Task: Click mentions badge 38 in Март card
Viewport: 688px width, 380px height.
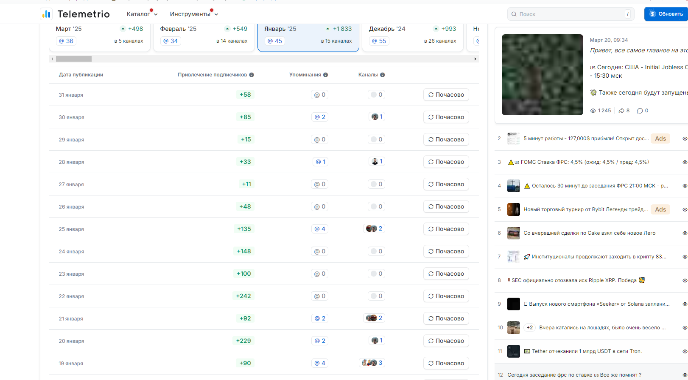Action: (66, 41)
